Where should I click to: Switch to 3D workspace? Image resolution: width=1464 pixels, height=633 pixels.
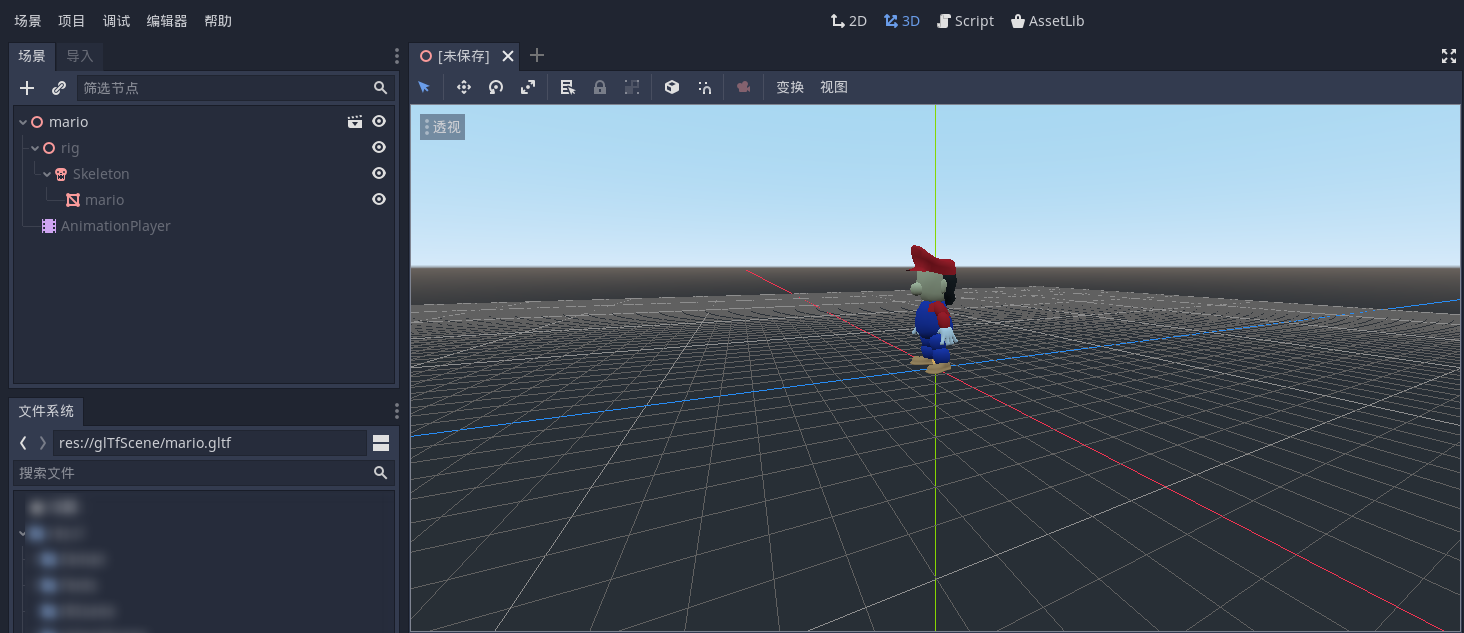tap(901, 21)
